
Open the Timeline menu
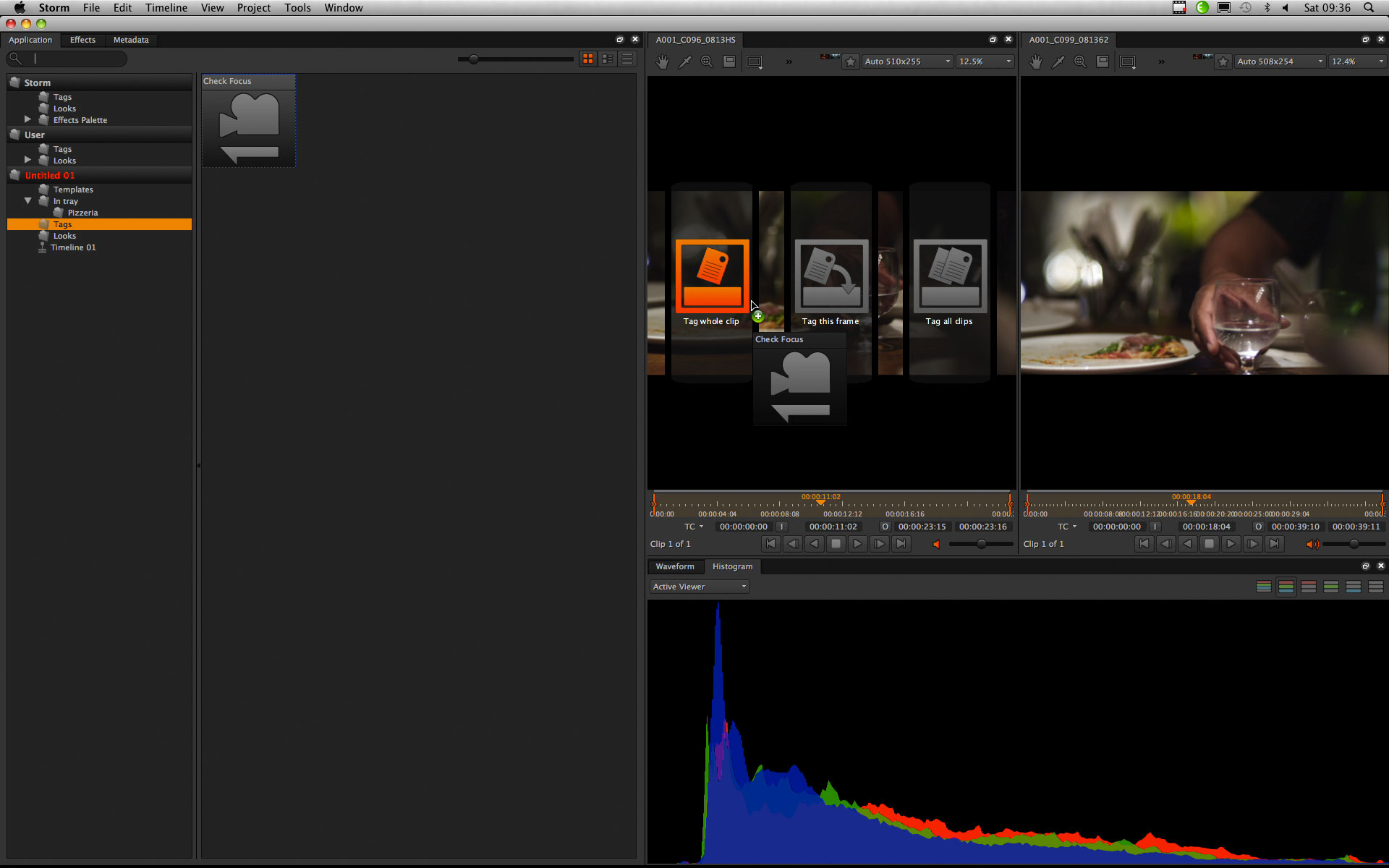click(x=166, y=8)
